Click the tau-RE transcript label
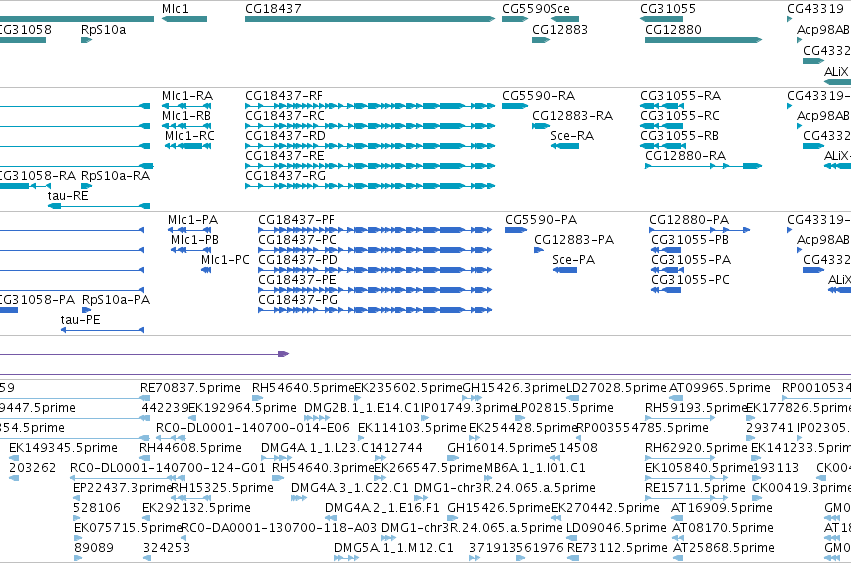Image resolution: width=851 pixels, height=563 pixels. click(68, 196)
